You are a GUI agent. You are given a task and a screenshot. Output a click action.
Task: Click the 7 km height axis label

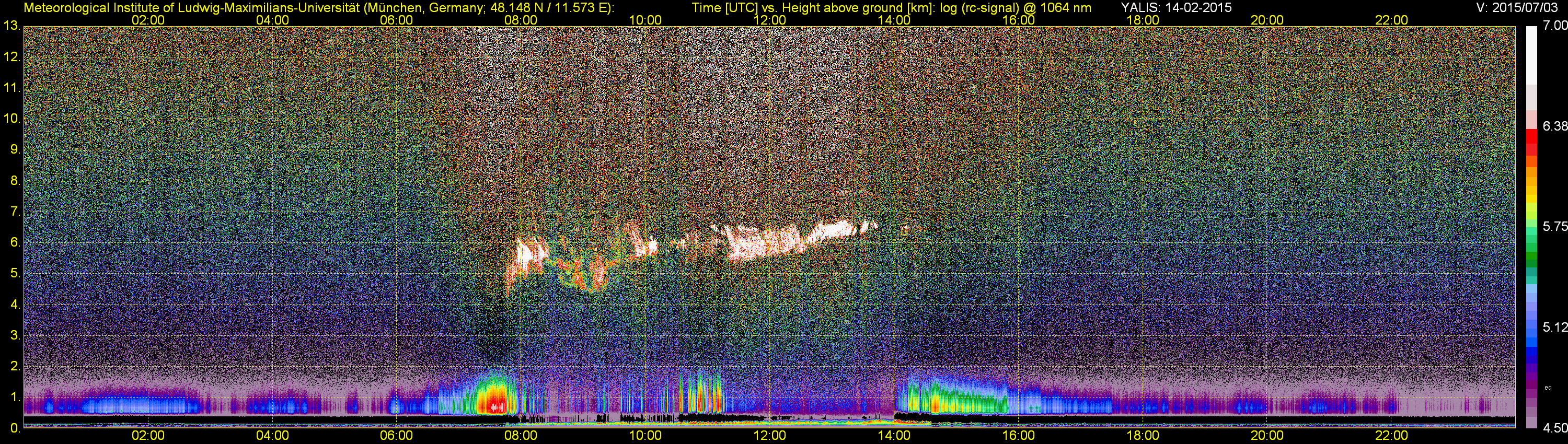15,212
